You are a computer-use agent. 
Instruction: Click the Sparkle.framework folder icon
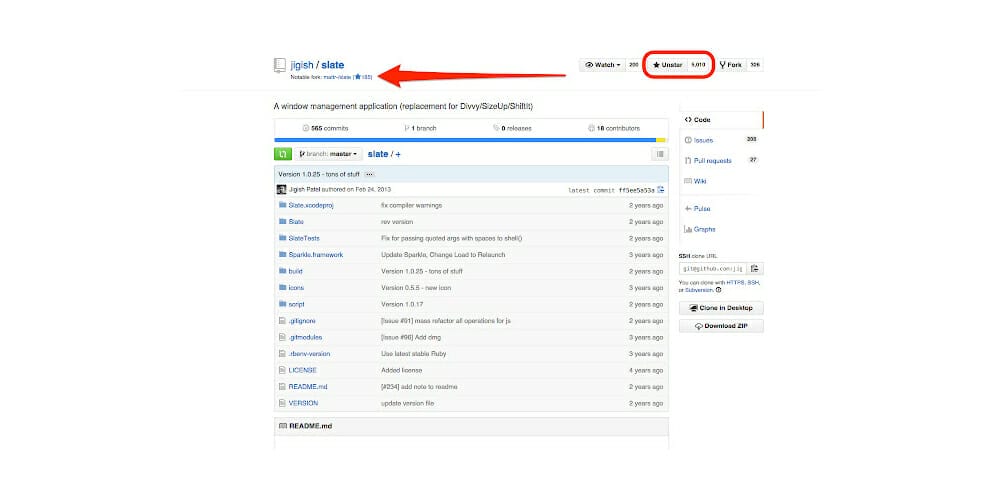tap(283, 254)
